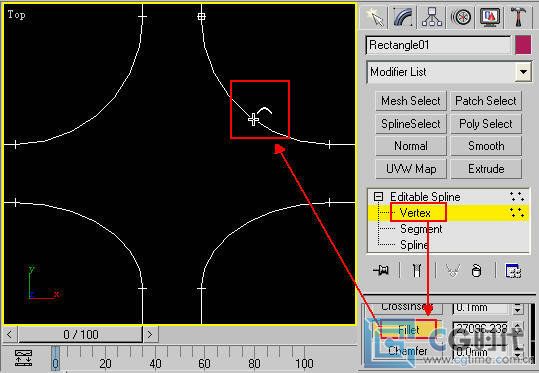Click the selected vertex box at viewport top
This screenshot has height=373, width=539.
(x=201, y=16)
